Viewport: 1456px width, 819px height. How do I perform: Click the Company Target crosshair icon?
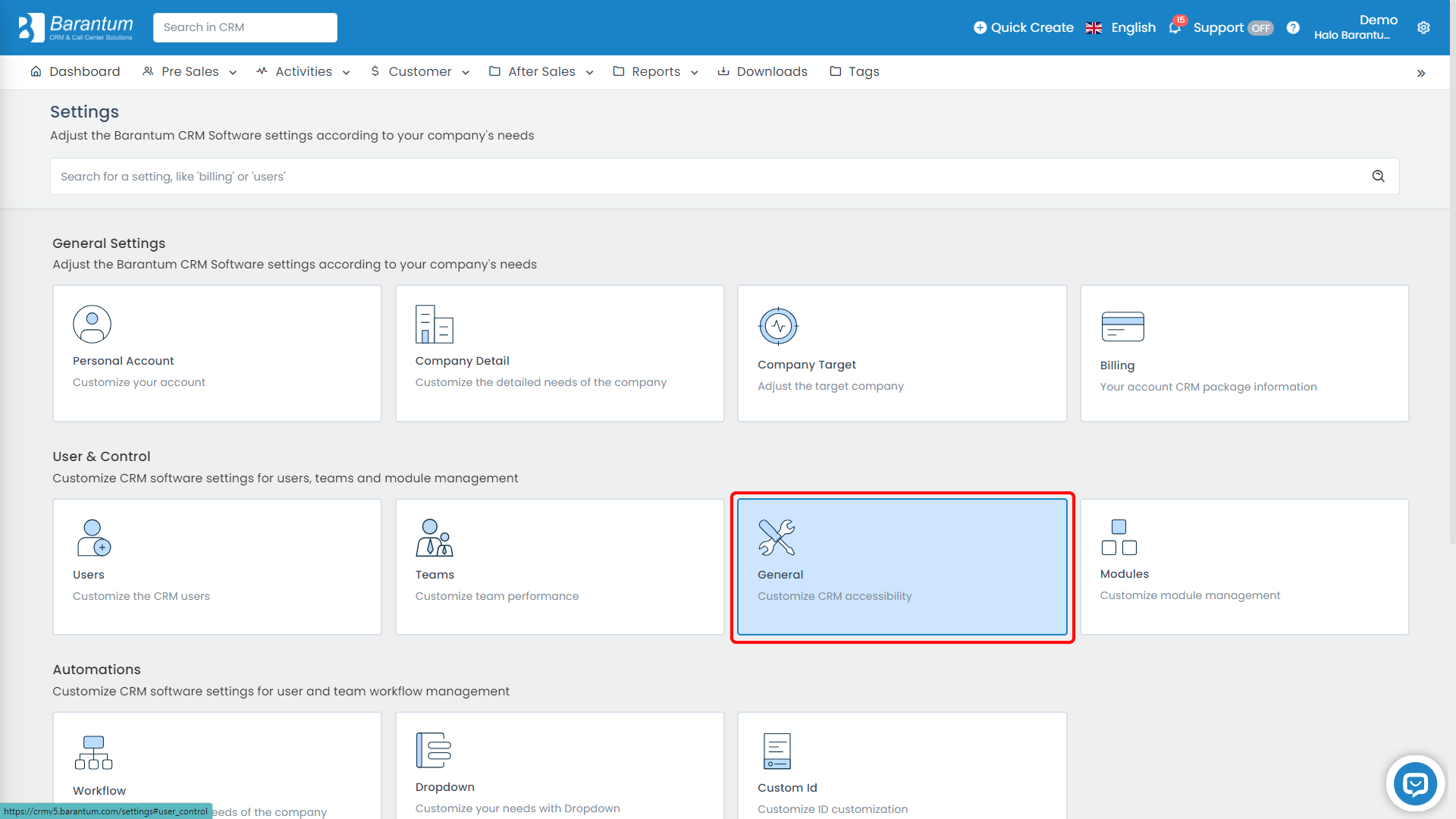tap(778, 326)
